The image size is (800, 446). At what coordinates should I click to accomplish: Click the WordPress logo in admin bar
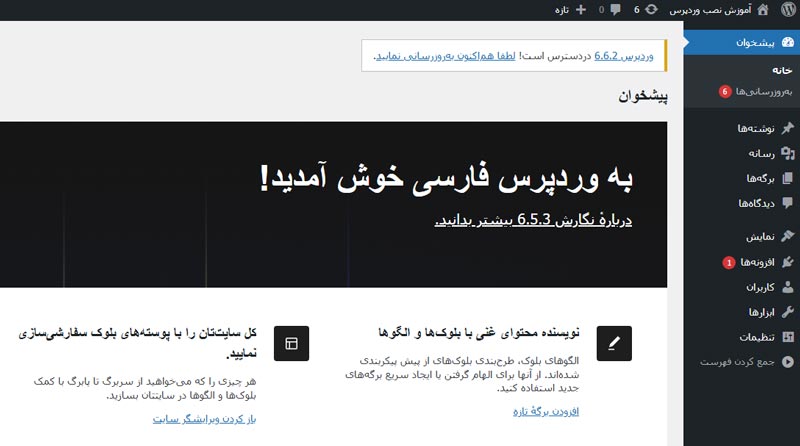(788, 10)
